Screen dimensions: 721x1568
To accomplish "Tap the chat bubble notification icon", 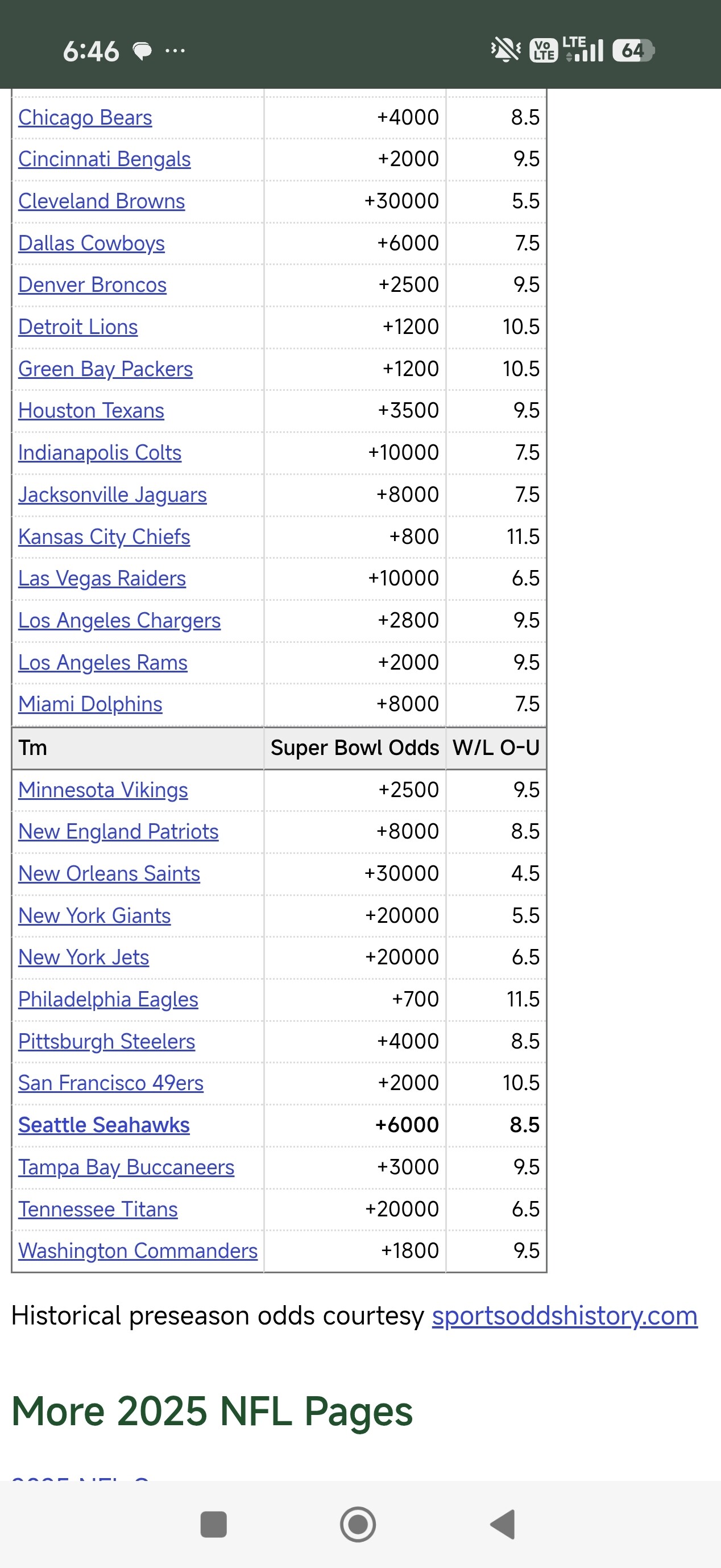I will pos(142,51).
